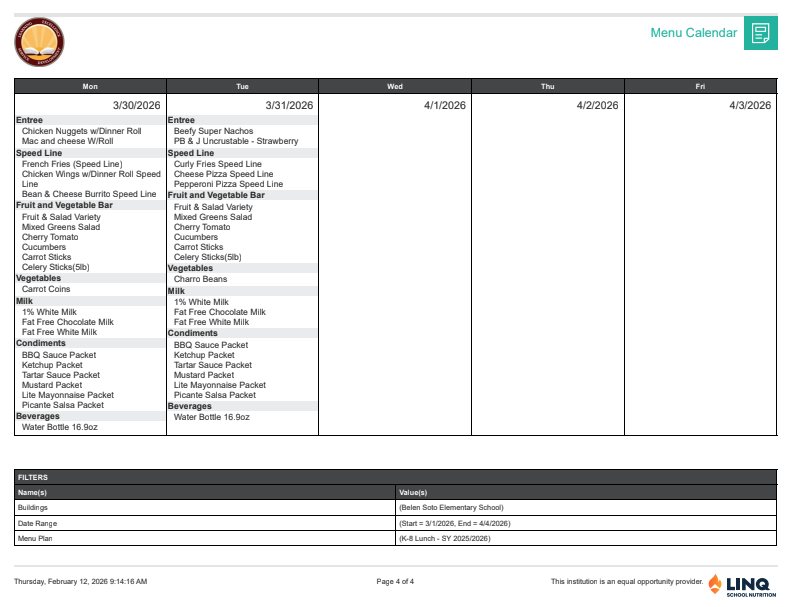Click the Menu Calendar document icon

(760, 34)
